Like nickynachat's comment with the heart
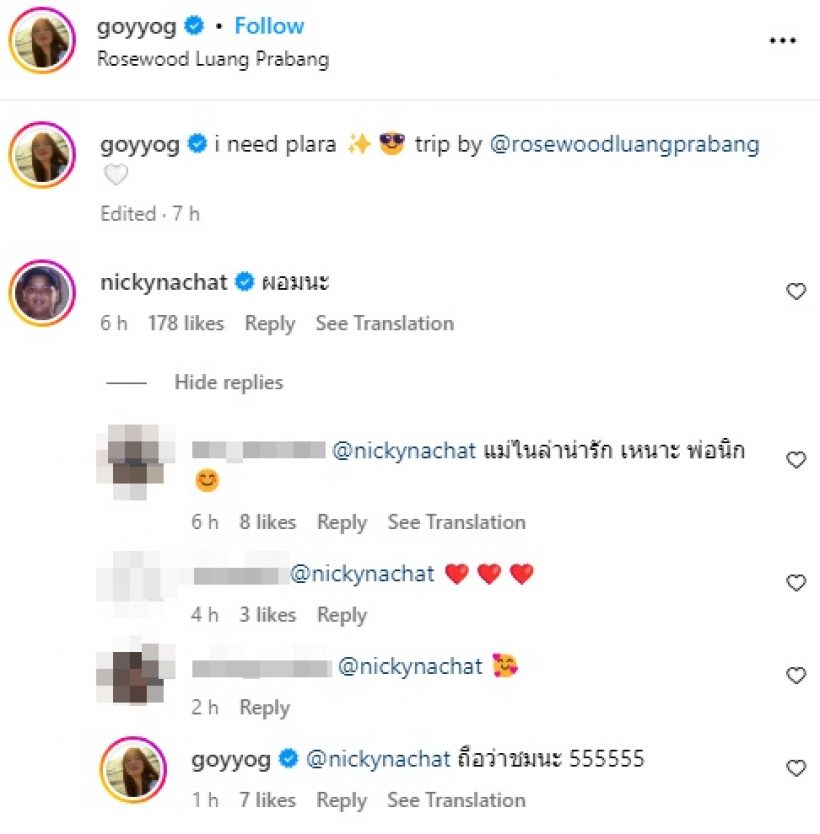Viewport: 820px width, 834px height. (x=796, y=291)
